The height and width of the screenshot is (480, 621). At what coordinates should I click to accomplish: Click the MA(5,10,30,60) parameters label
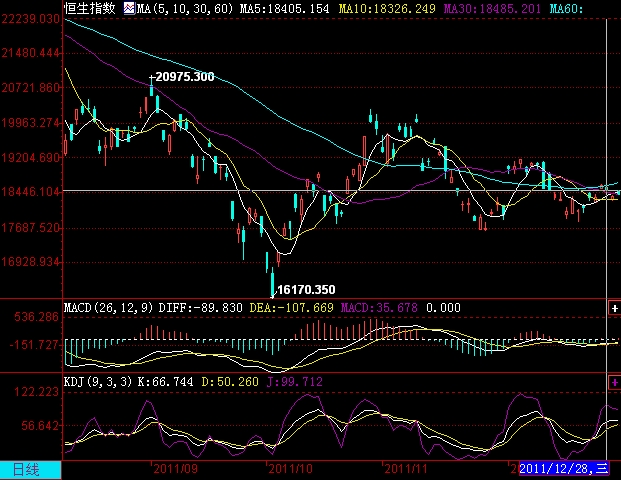pos(185,8)
